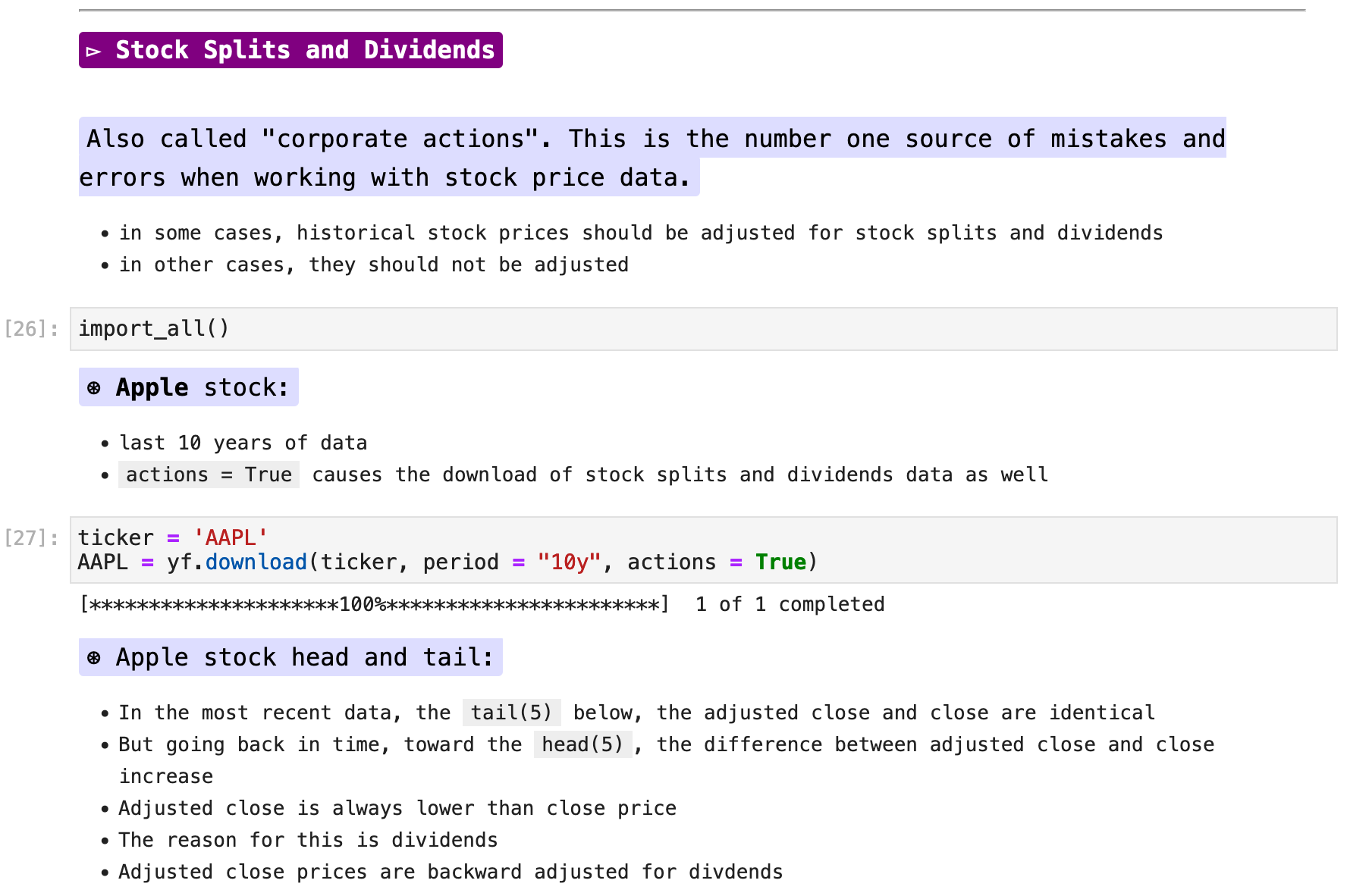Click the paragraph starting "Also called corporate actions"
This screenshot has width=1347, height=896.
(x=652, y=158)
